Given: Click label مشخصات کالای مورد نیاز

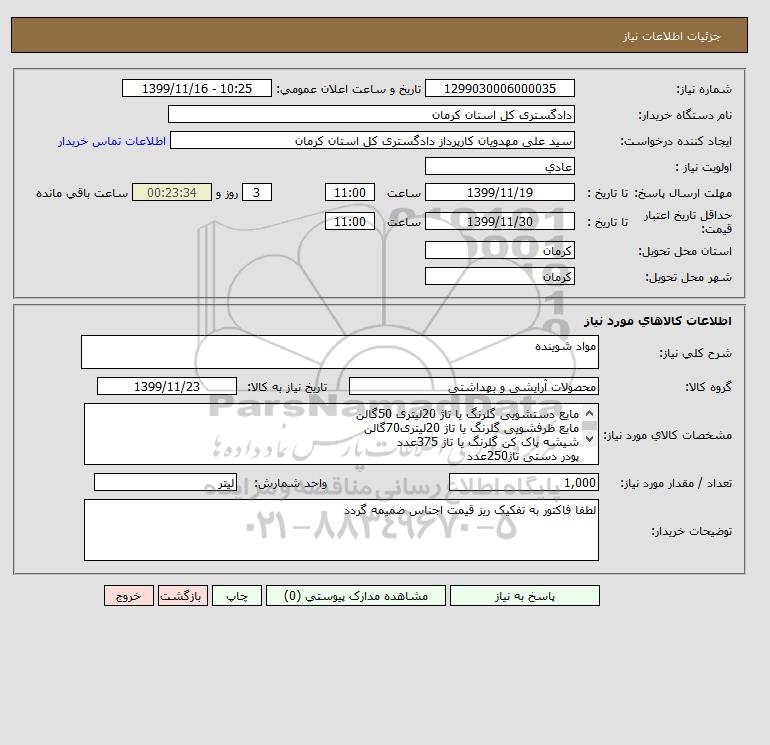Looking at the screenshot, I should (x=667, y=435).
